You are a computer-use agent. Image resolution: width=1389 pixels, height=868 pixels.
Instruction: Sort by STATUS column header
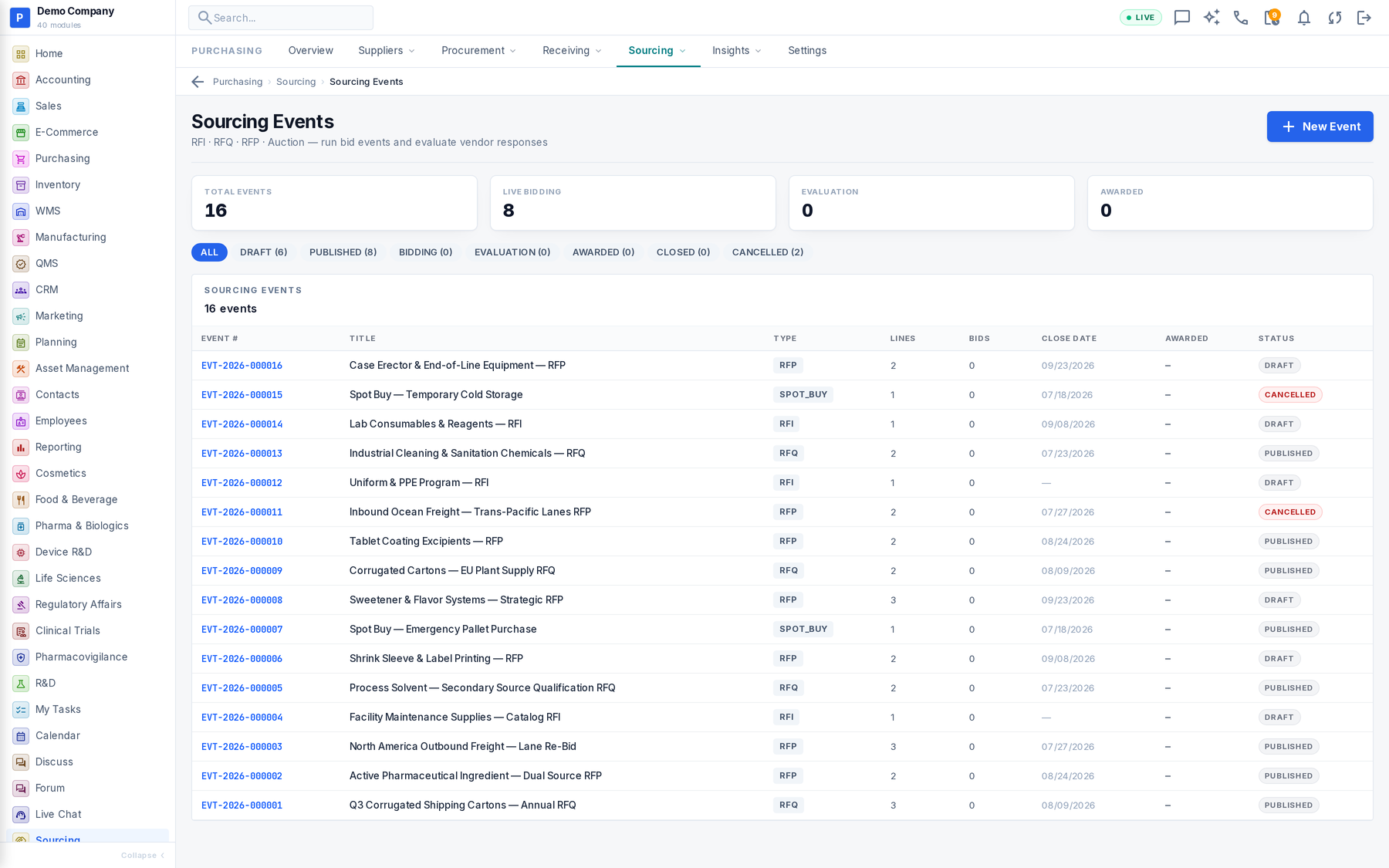point(1276,339)
